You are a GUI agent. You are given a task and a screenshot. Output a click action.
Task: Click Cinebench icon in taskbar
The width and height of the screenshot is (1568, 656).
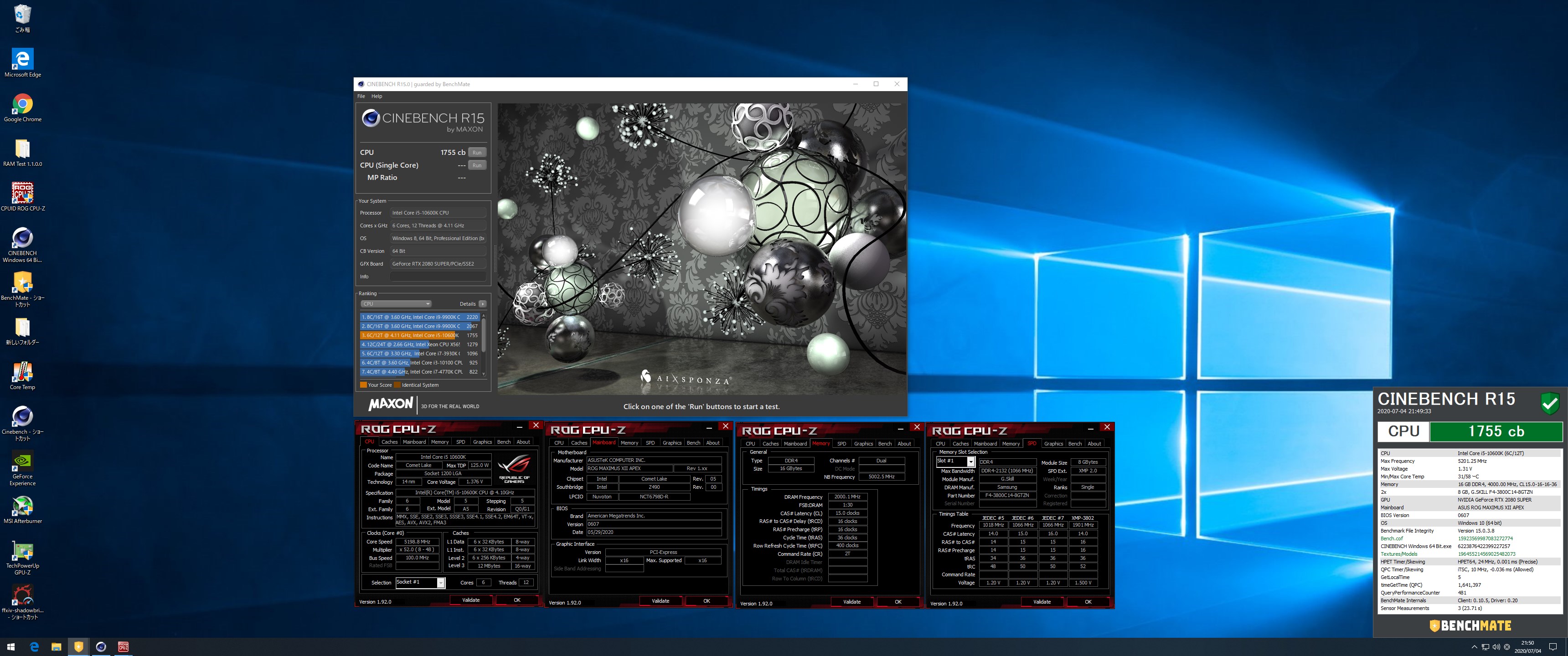coord(101,647)
